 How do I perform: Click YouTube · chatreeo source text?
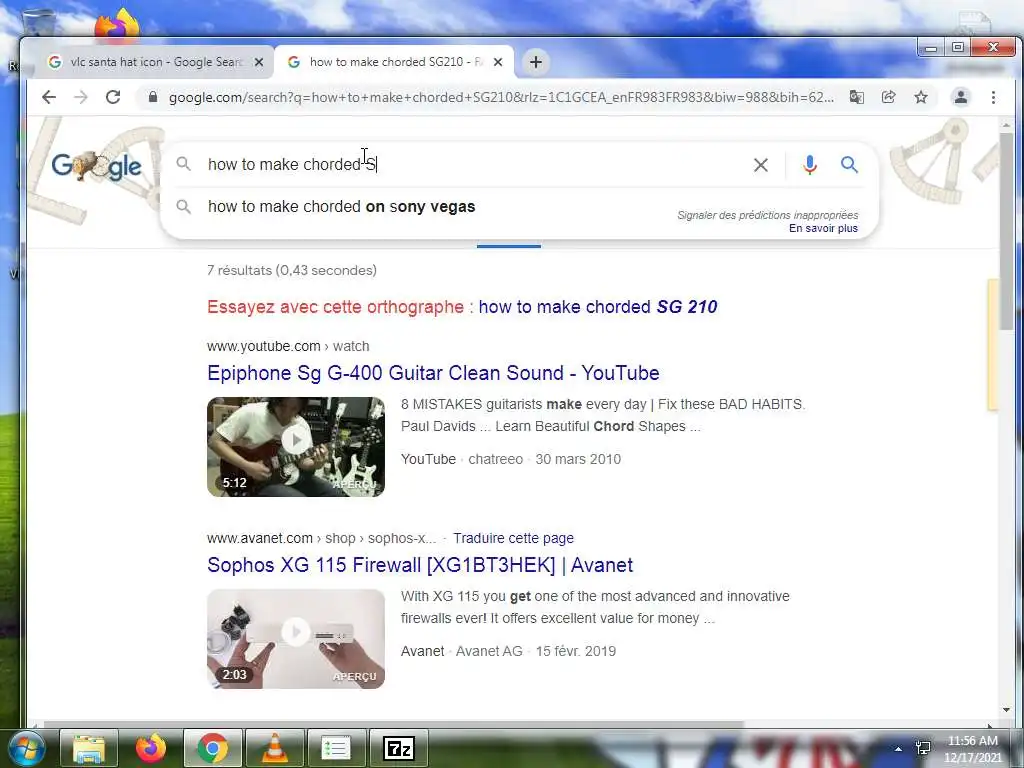coord(461,459)
